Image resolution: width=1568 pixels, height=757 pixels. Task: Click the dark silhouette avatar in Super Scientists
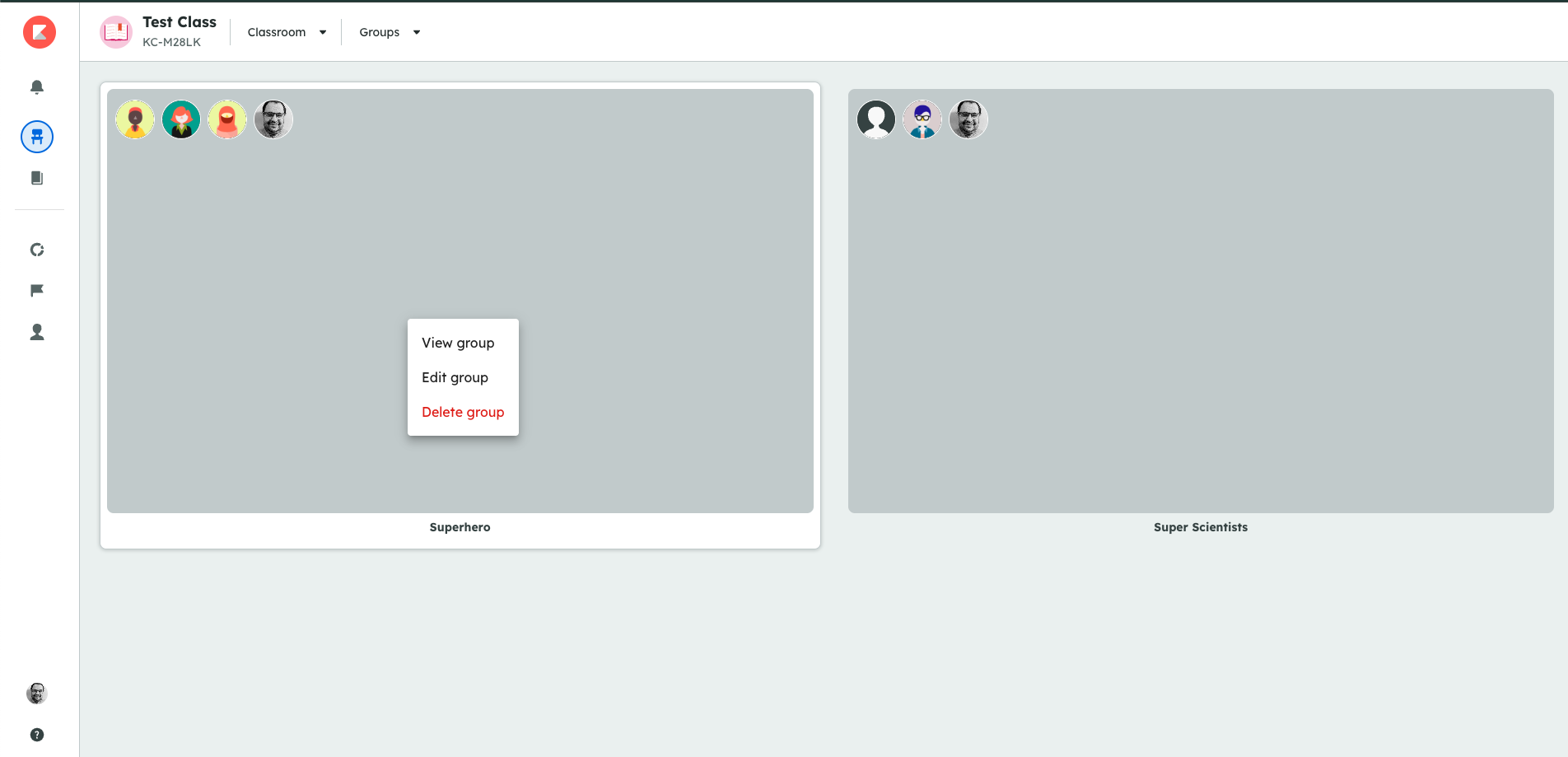pyautogui.click(x=876, y=119)
